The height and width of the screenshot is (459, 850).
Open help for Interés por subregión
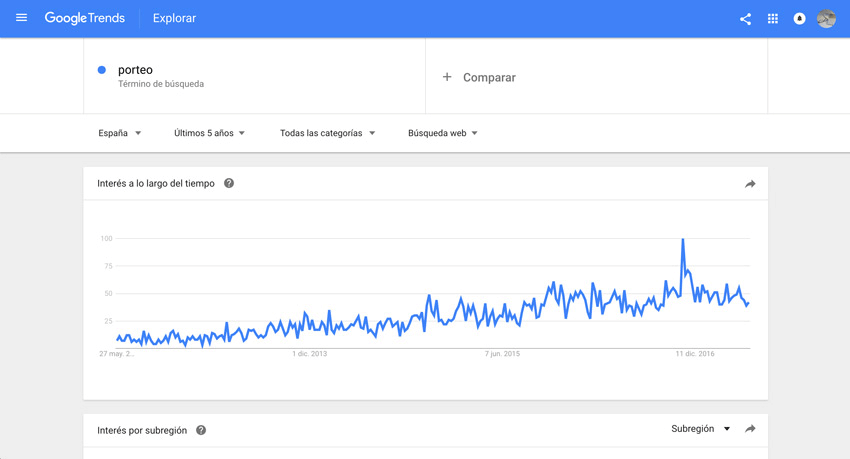201,430
